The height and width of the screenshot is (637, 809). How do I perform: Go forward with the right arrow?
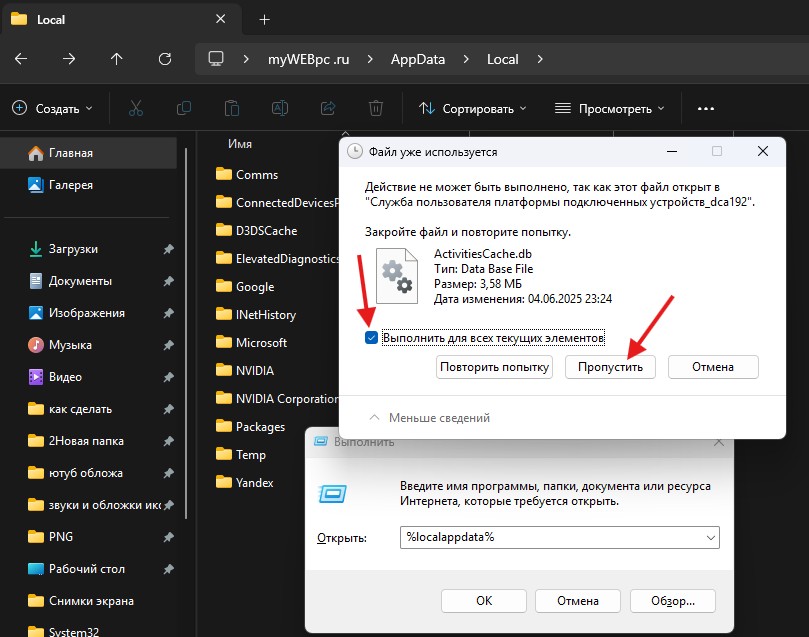click(69, 59)
